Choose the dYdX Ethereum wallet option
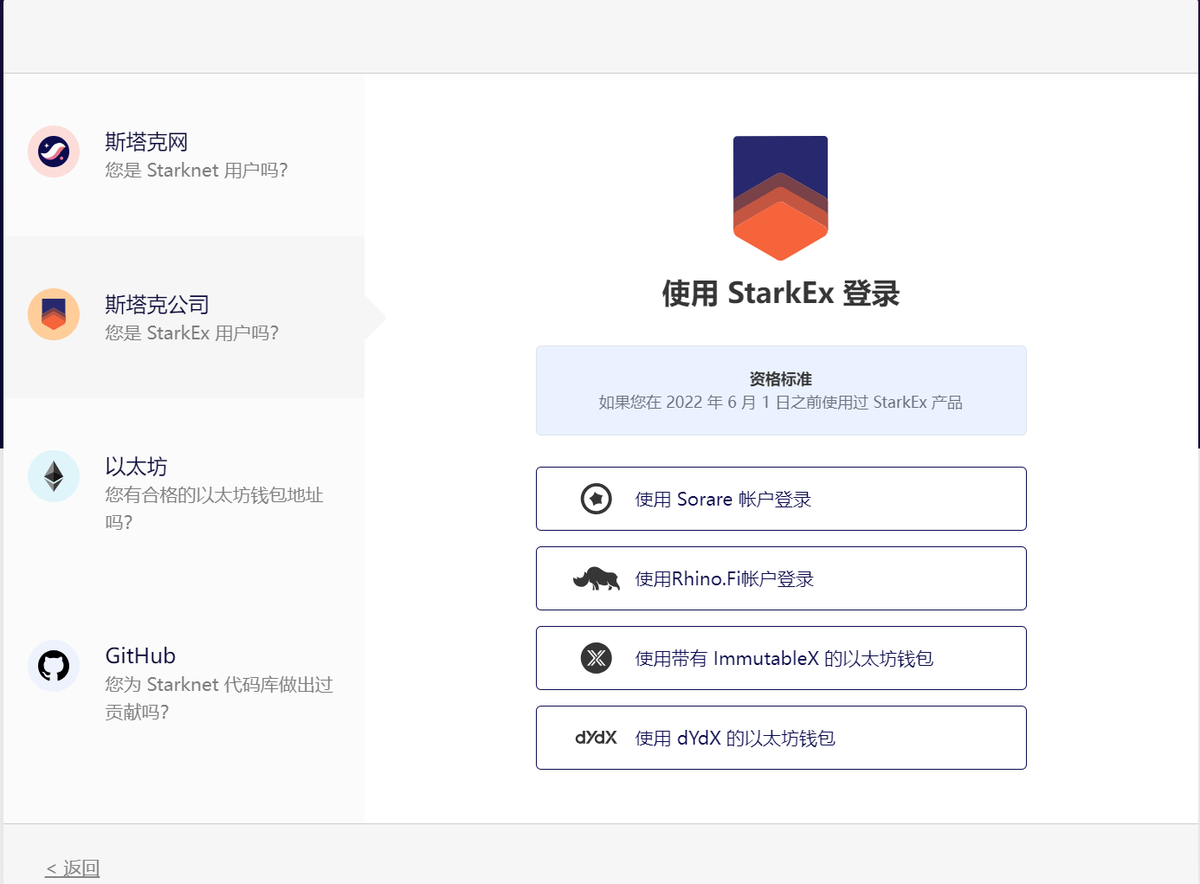The width and height of the screenshot is (1200, 884). [781, 737]
